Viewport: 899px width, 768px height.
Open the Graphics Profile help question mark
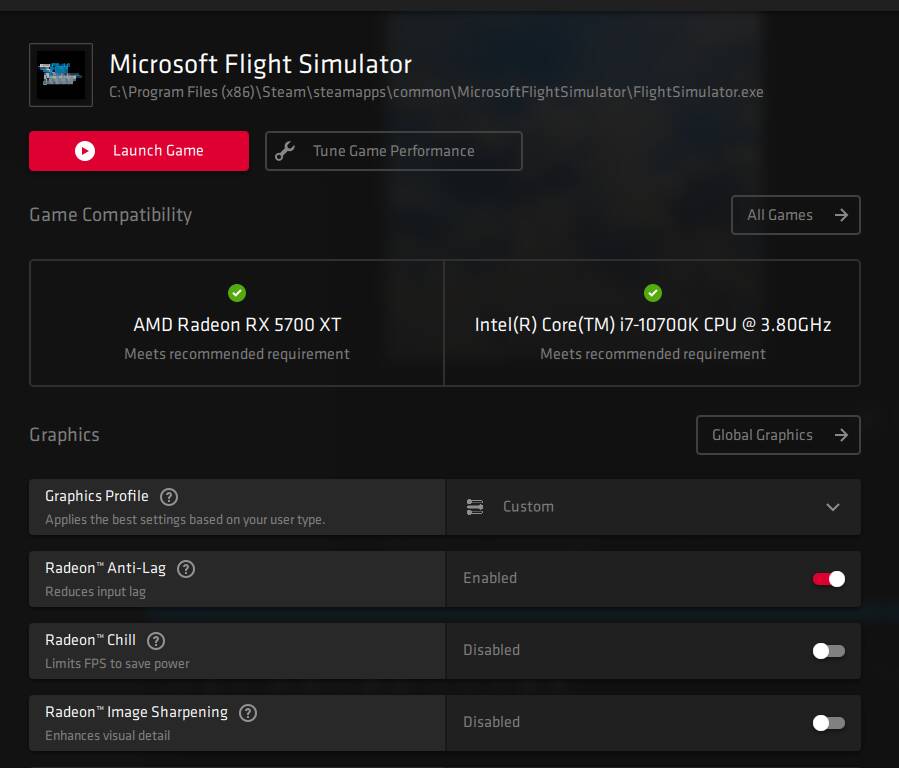point(169,496)
